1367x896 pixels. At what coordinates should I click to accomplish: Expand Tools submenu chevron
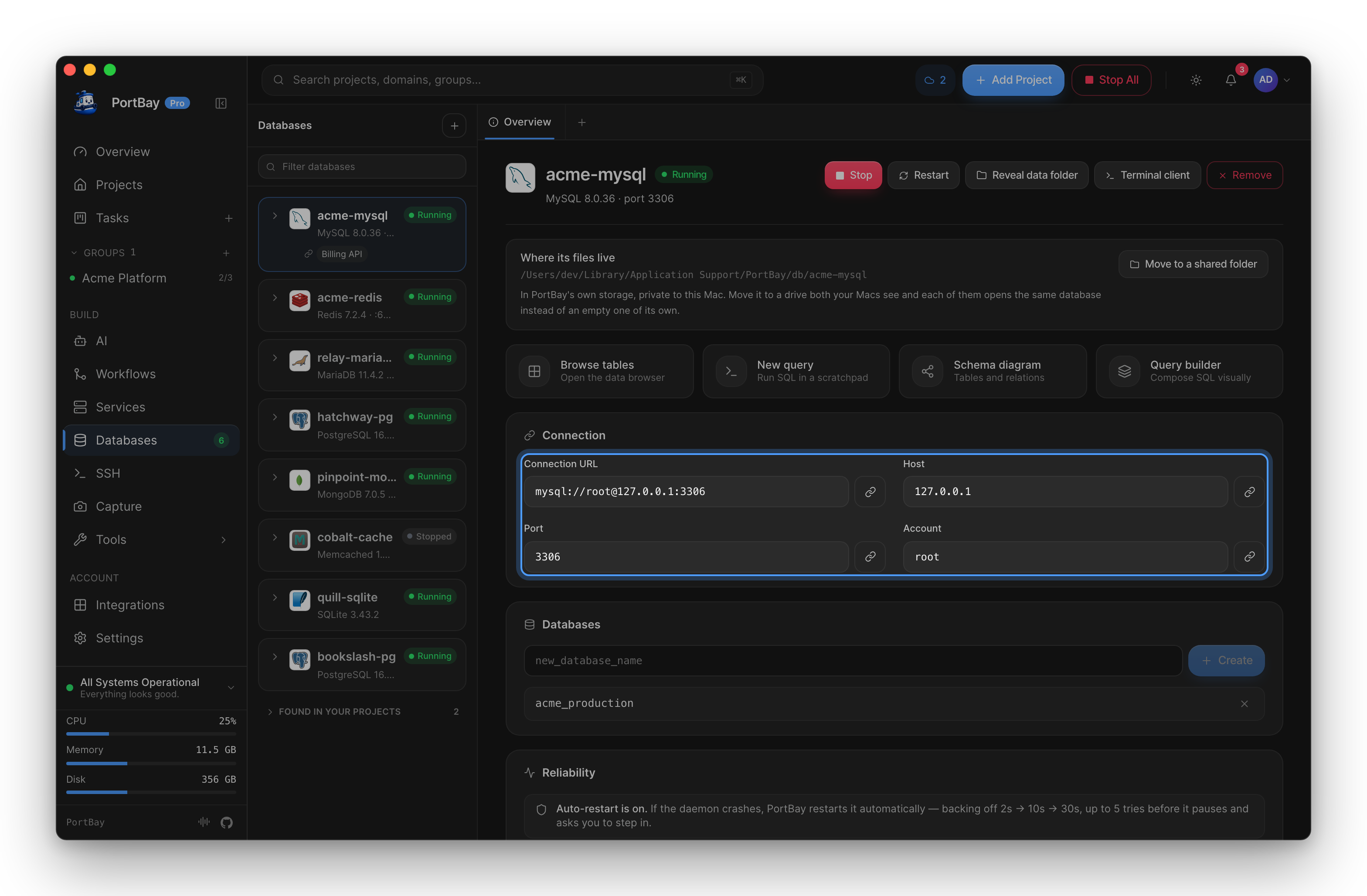(224, 540)
